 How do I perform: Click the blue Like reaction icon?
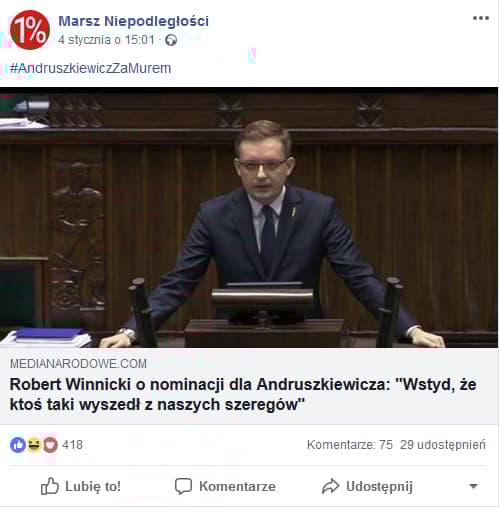coord(18,445)
